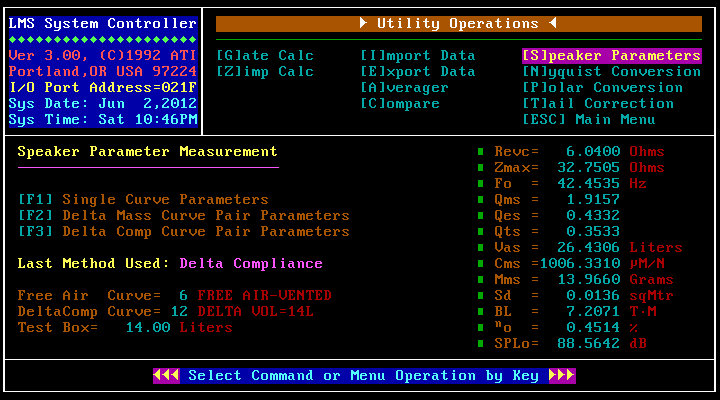Click the Cms value 1006.3310

click(x=580, y=264)
